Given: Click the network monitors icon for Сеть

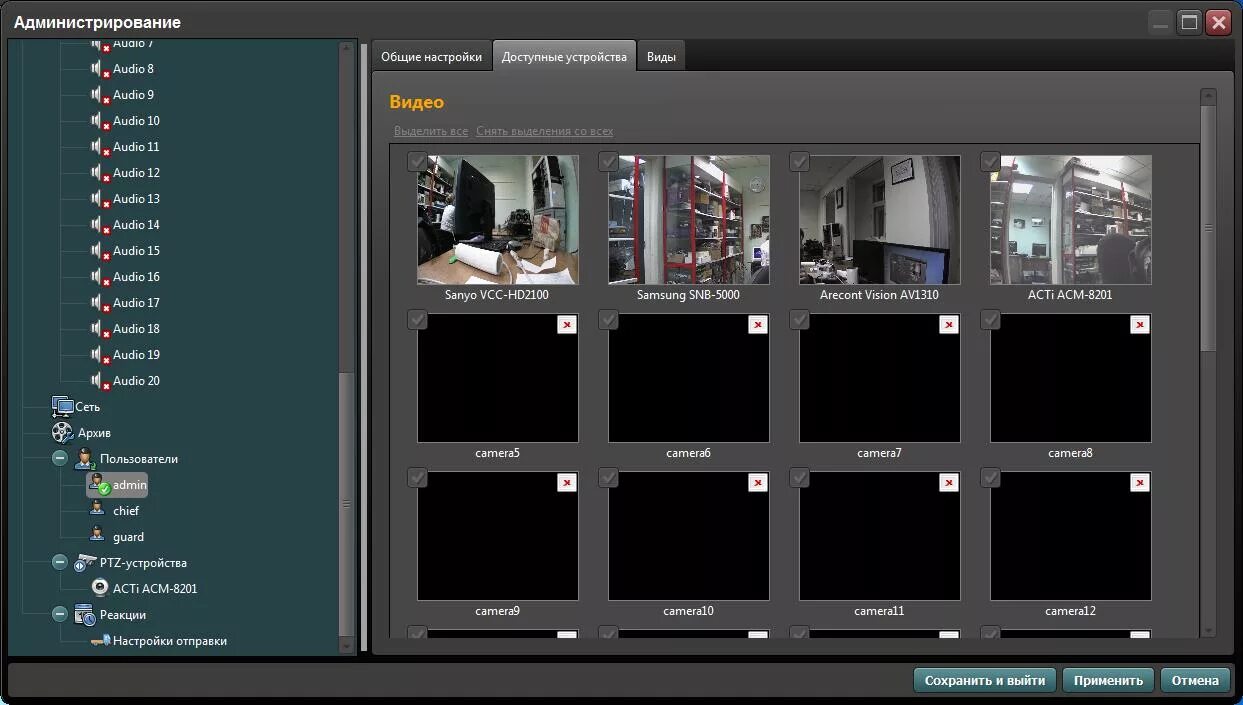Looking at the screenshot, I should pos(62,406).
